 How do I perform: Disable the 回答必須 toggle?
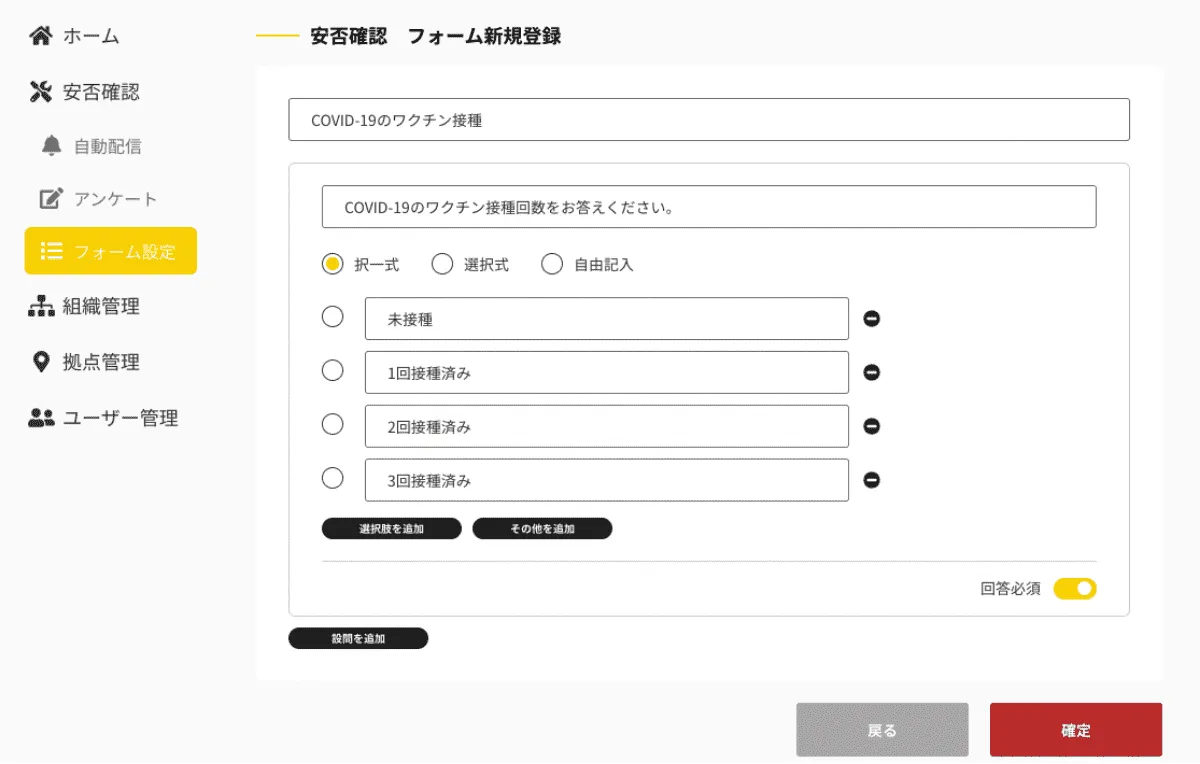pyautogui.click(x=1075, y=589)
